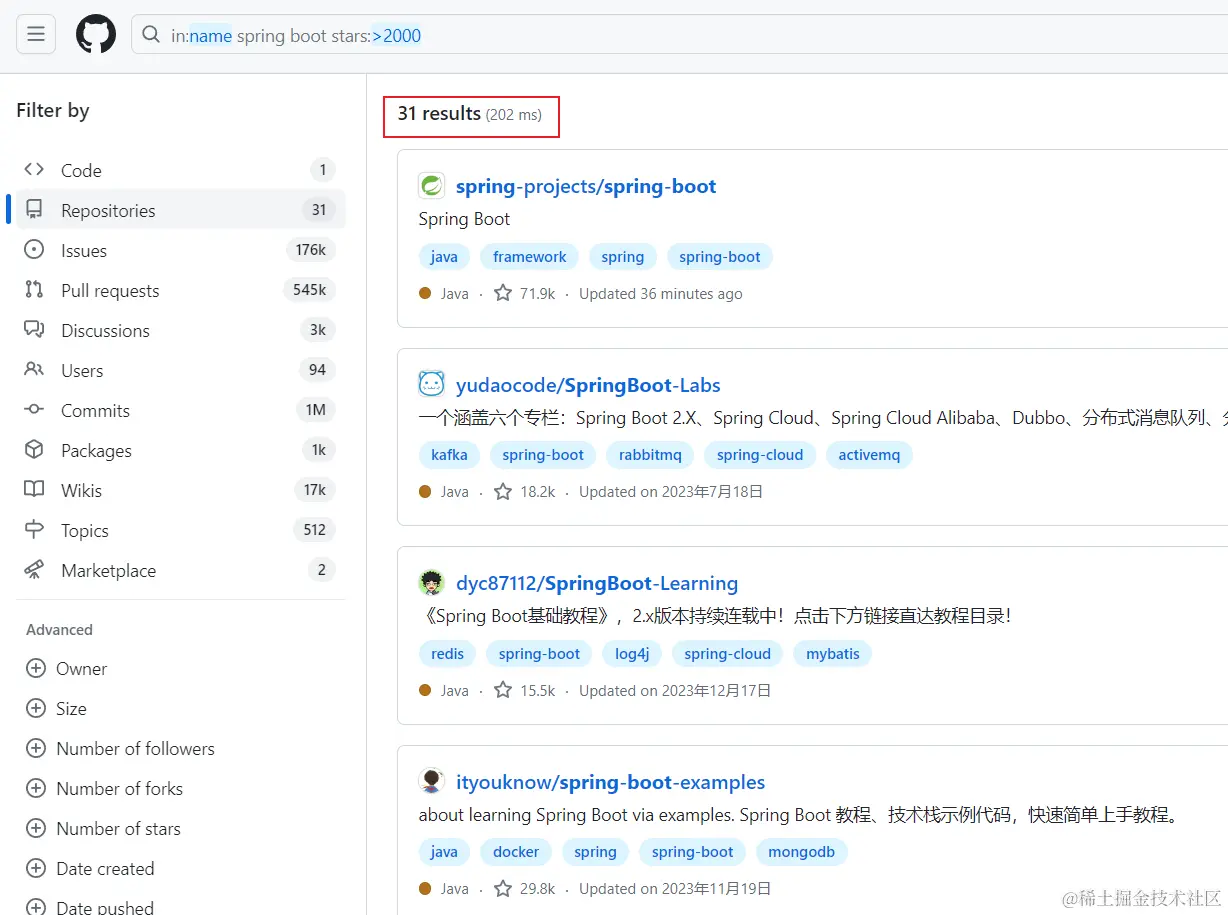The height and width of the screenshot is (915, 1228).
Task: Click the 'Advanced' section heading
Action: (59, 630)
